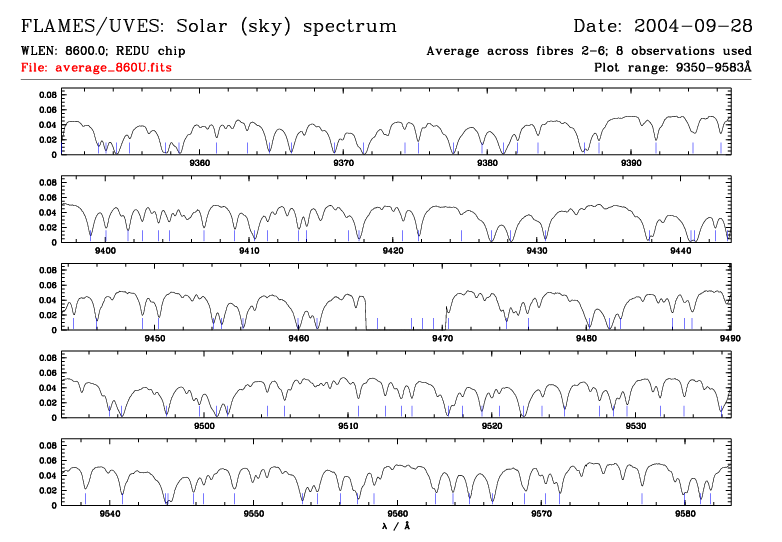Screen dimensions: 782x542
Task: Click the 9490 axis label
Action: 730,339
